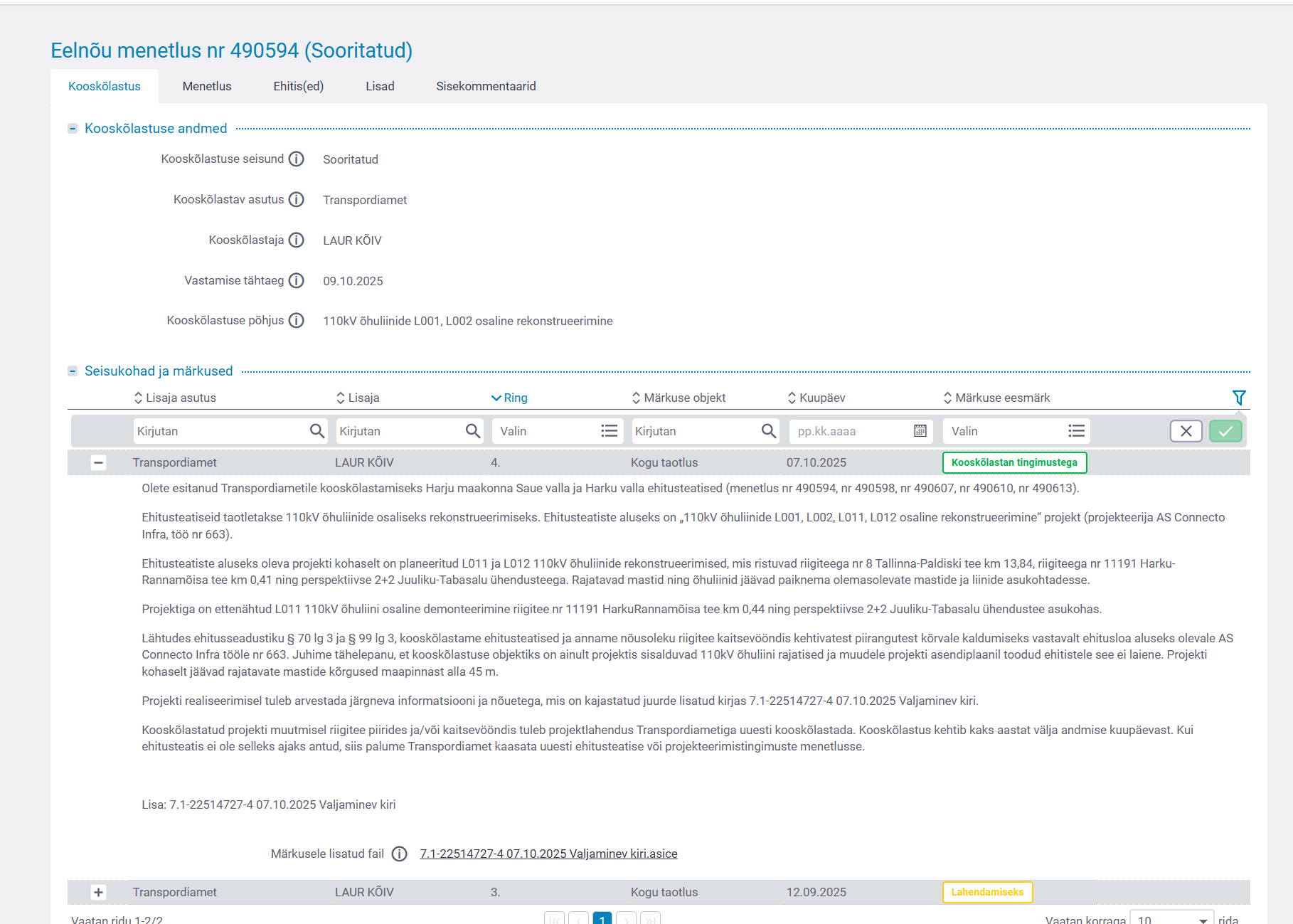Click info icon beside Märkusele lisatud fail
This screenshot has width=1293, height=924.
click(400, 854)
